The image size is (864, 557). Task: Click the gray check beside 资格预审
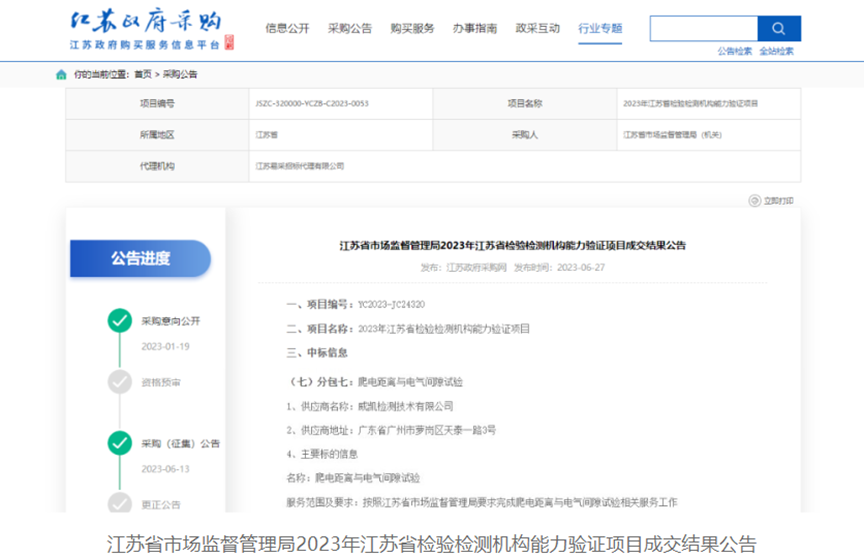120,381
